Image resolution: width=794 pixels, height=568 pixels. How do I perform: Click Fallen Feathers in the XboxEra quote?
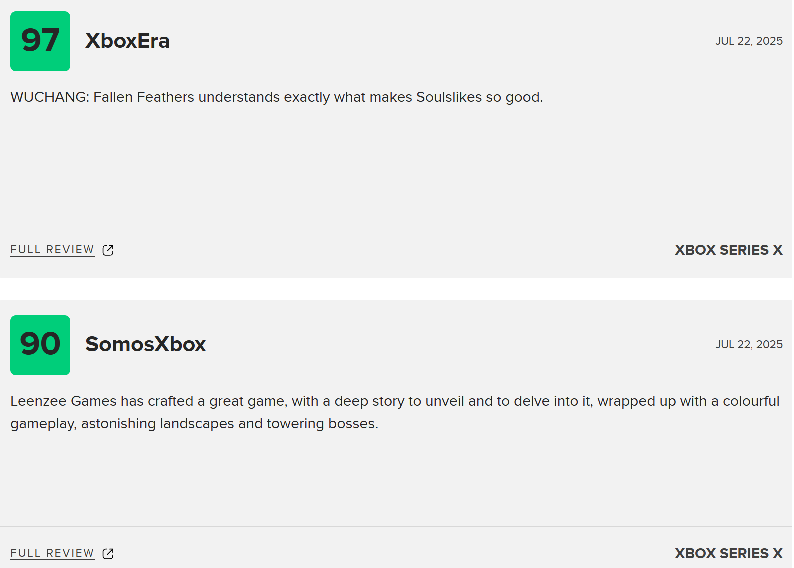pos(144,97)
